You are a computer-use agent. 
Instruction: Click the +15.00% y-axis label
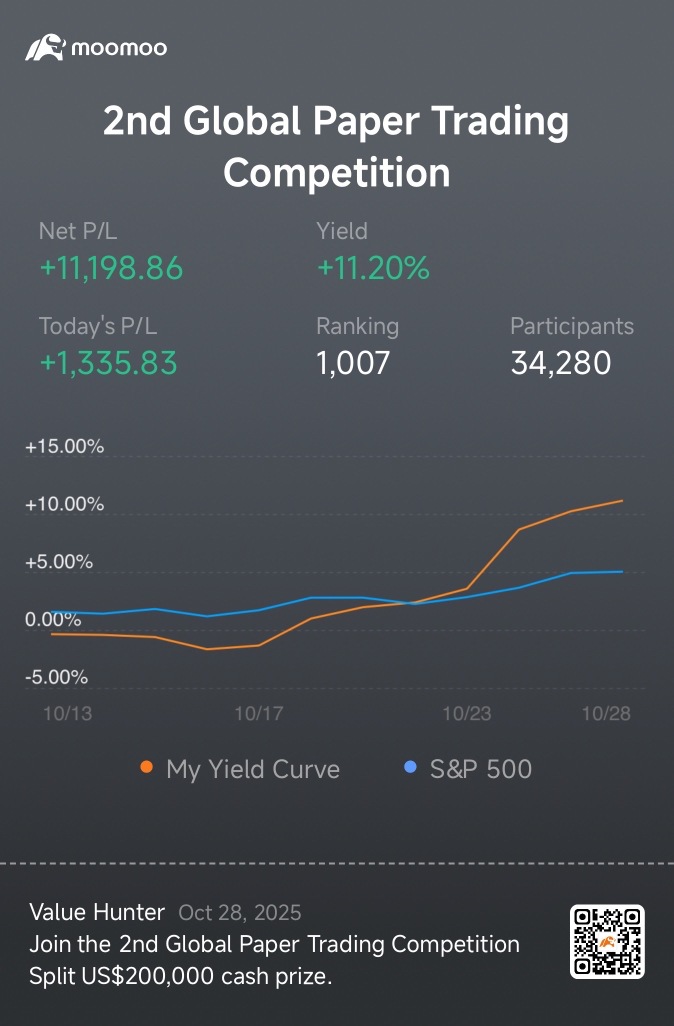pos(65,447)
